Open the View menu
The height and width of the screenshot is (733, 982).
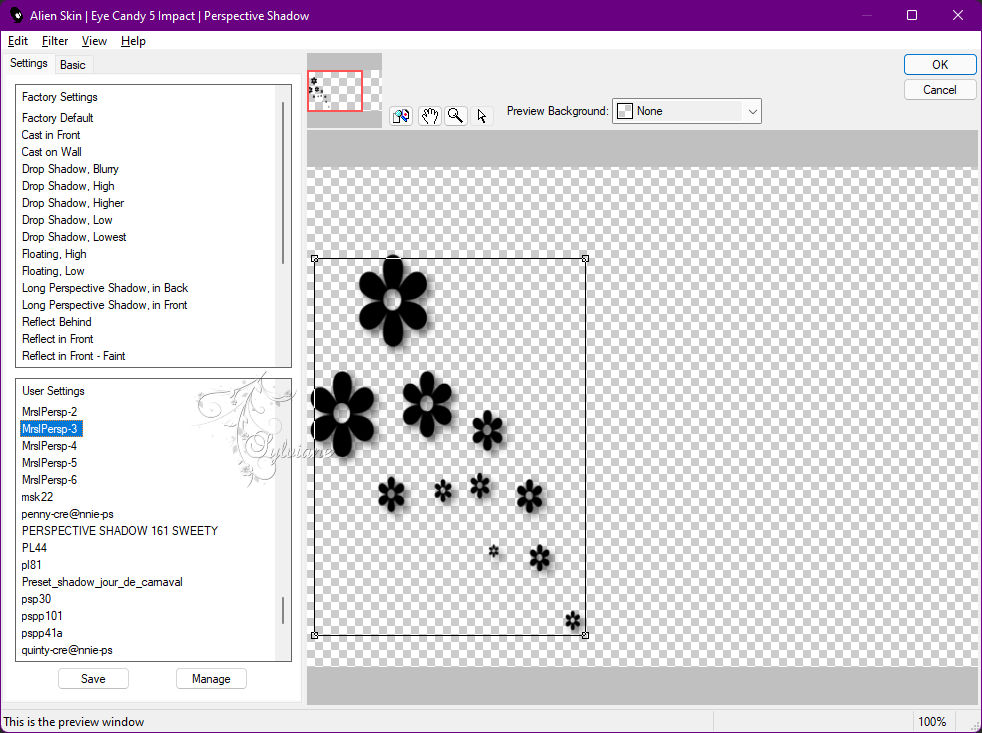94,41
